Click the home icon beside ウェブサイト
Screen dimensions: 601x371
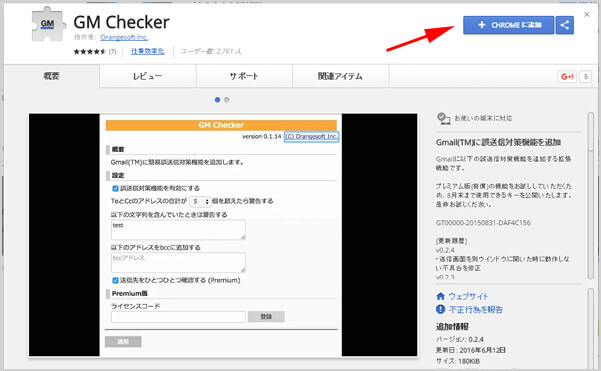[440, 296]
